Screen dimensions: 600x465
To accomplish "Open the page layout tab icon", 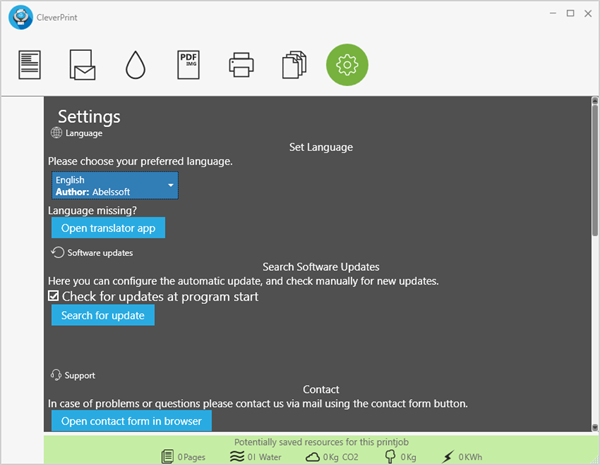I will (x=30, y=65).
